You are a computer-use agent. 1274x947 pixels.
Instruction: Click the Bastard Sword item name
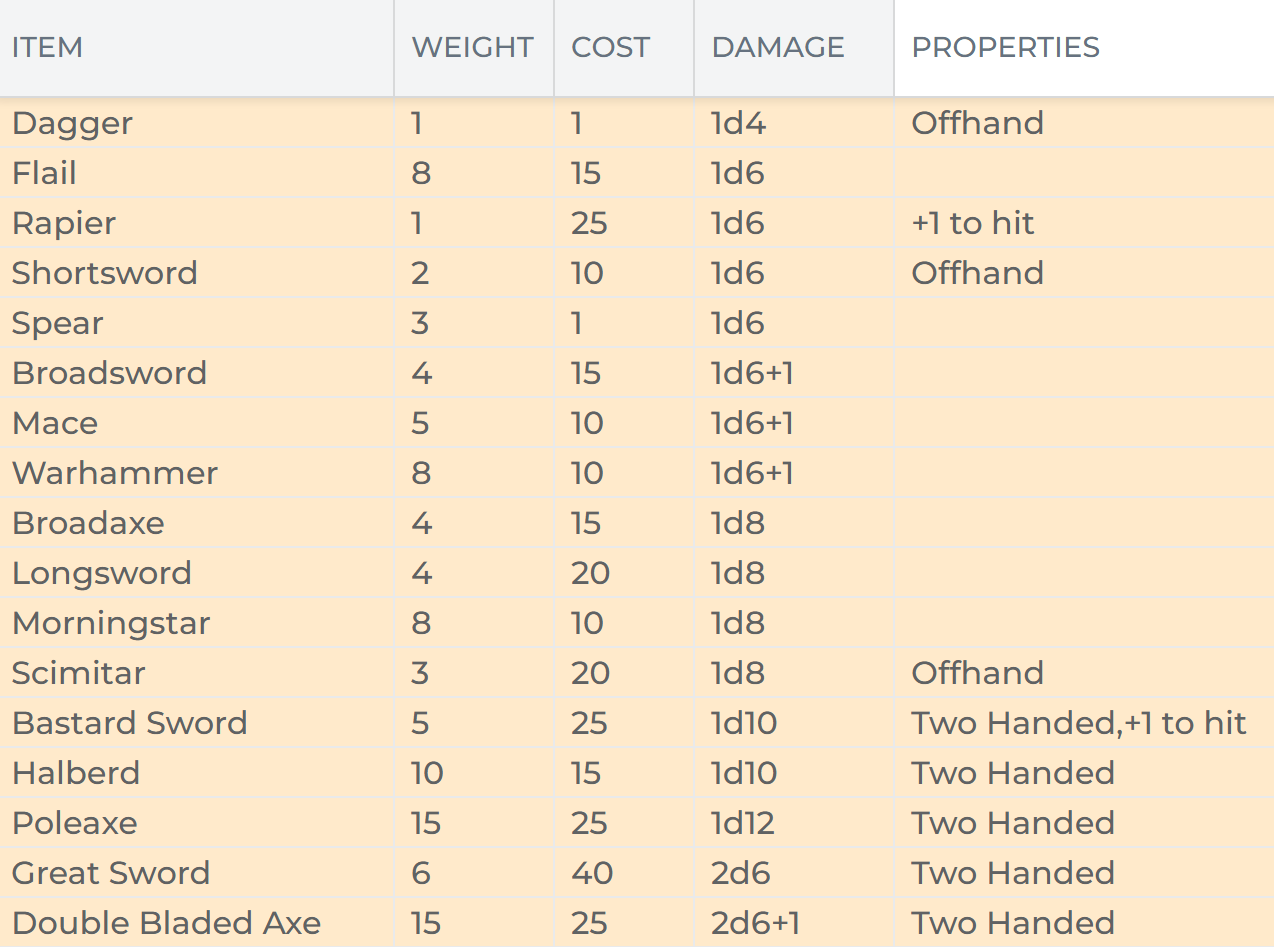pos(129,723)
